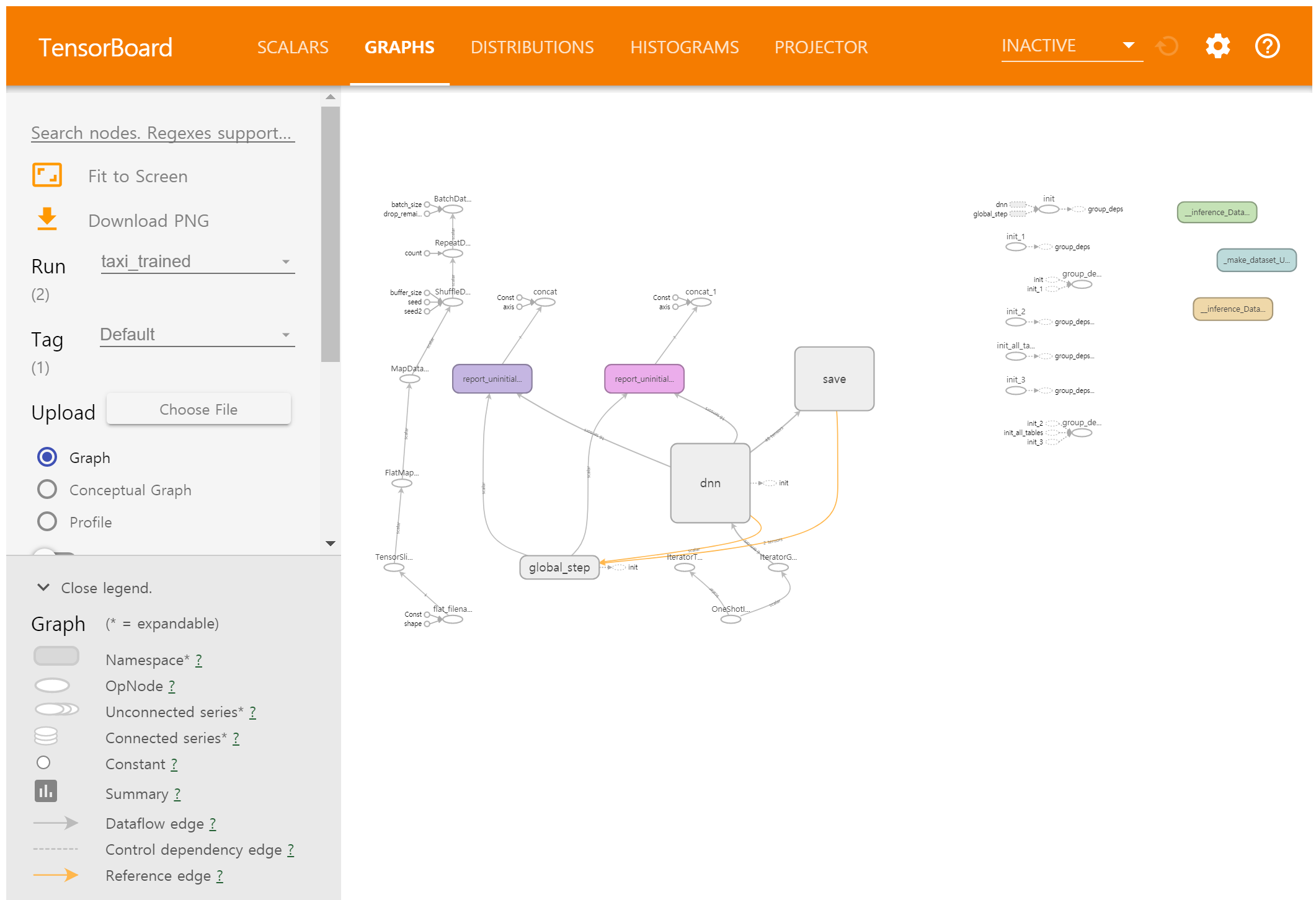Screen dimensions: 1316x900
Task: Select the dnn namespace node
Action: (x=710, y=483)
